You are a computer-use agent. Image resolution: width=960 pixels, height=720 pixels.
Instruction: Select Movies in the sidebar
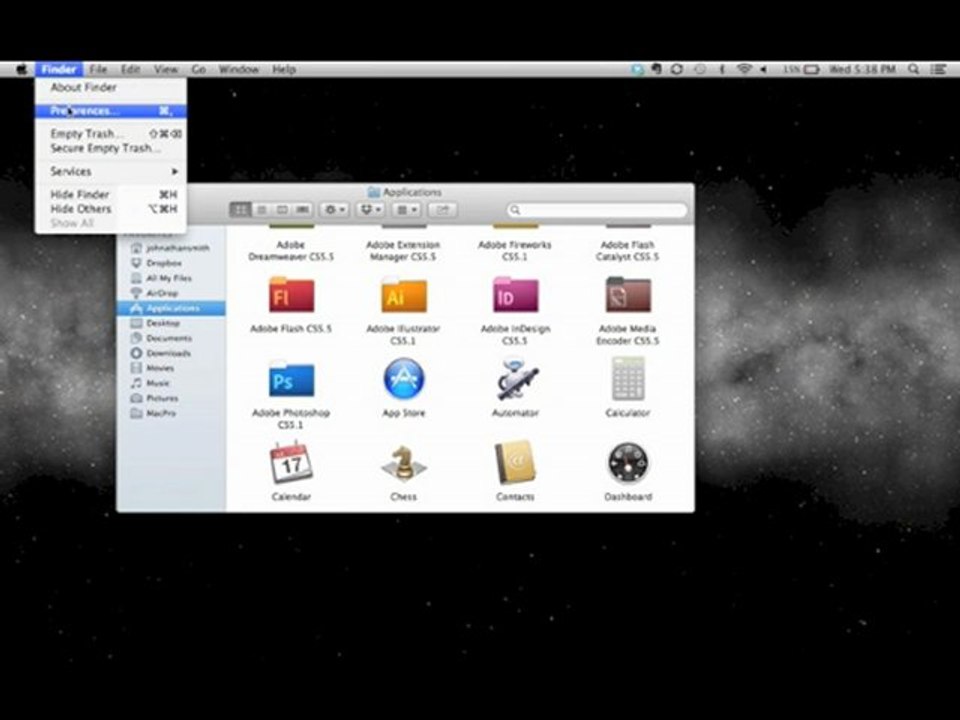click(x=171, y=368)
